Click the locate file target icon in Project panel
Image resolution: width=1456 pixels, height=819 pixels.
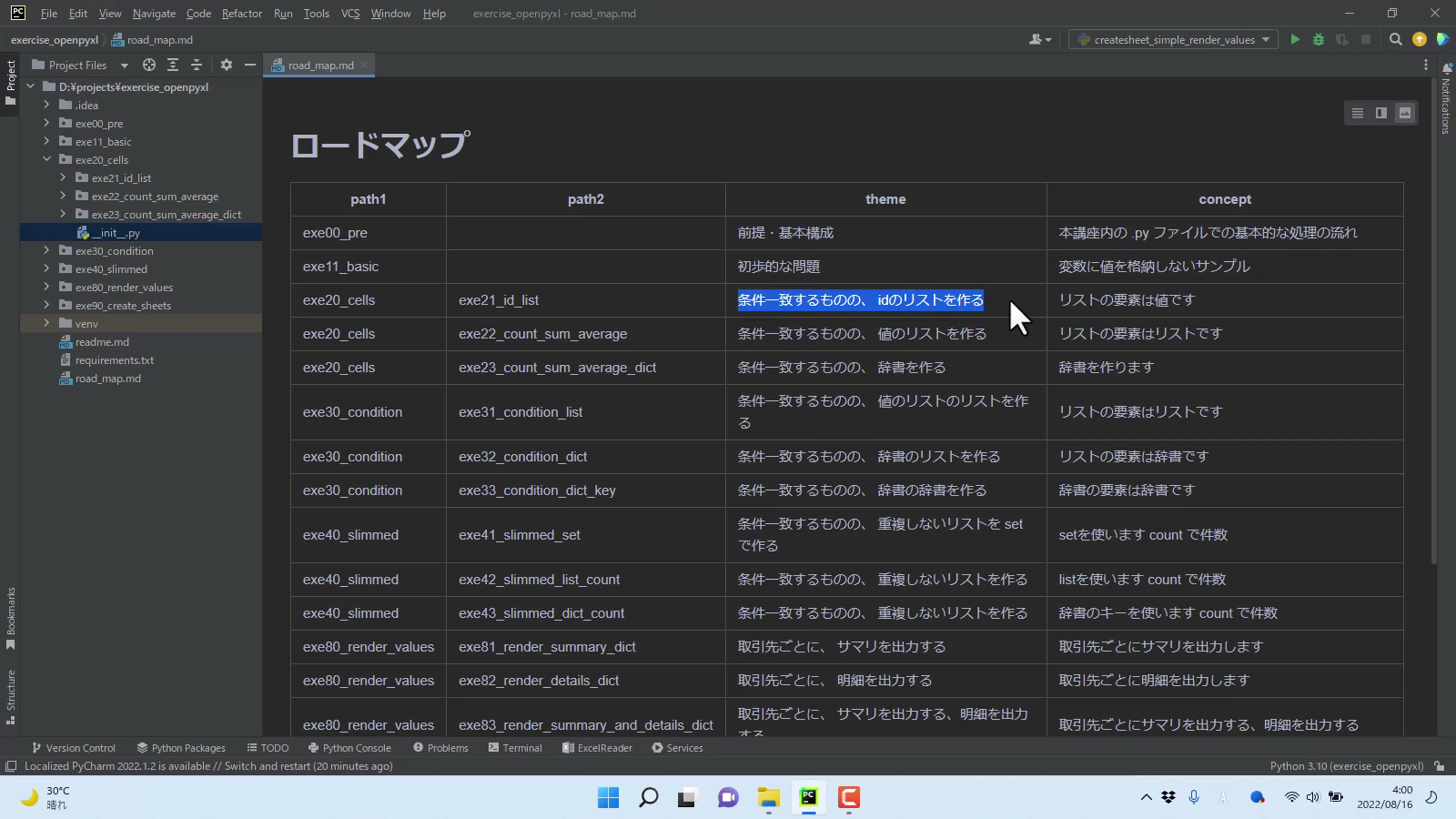149,65
